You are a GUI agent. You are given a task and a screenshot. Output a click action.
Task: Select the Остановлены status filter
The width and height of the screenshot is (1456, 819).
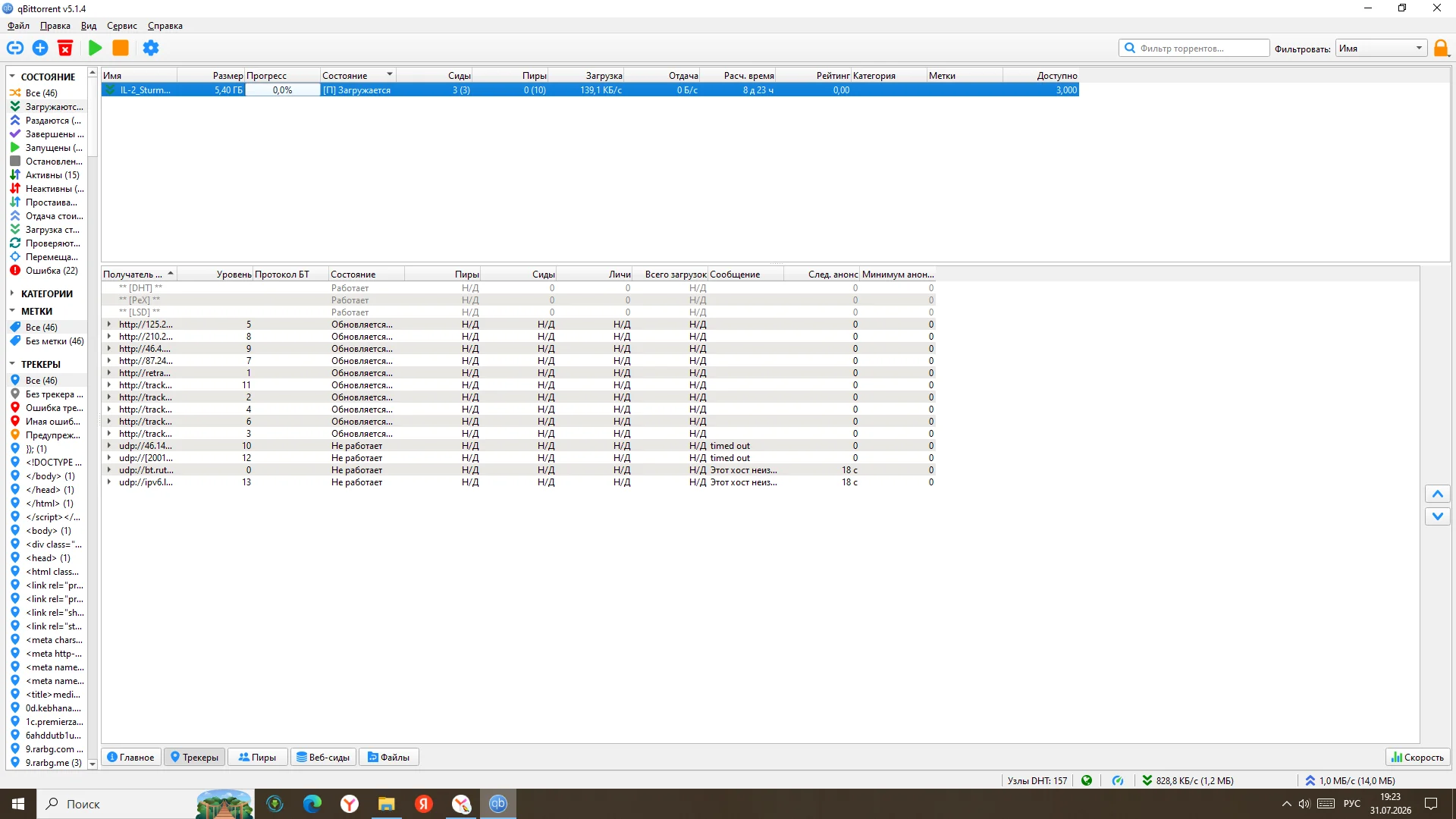(x=47, y=162)
